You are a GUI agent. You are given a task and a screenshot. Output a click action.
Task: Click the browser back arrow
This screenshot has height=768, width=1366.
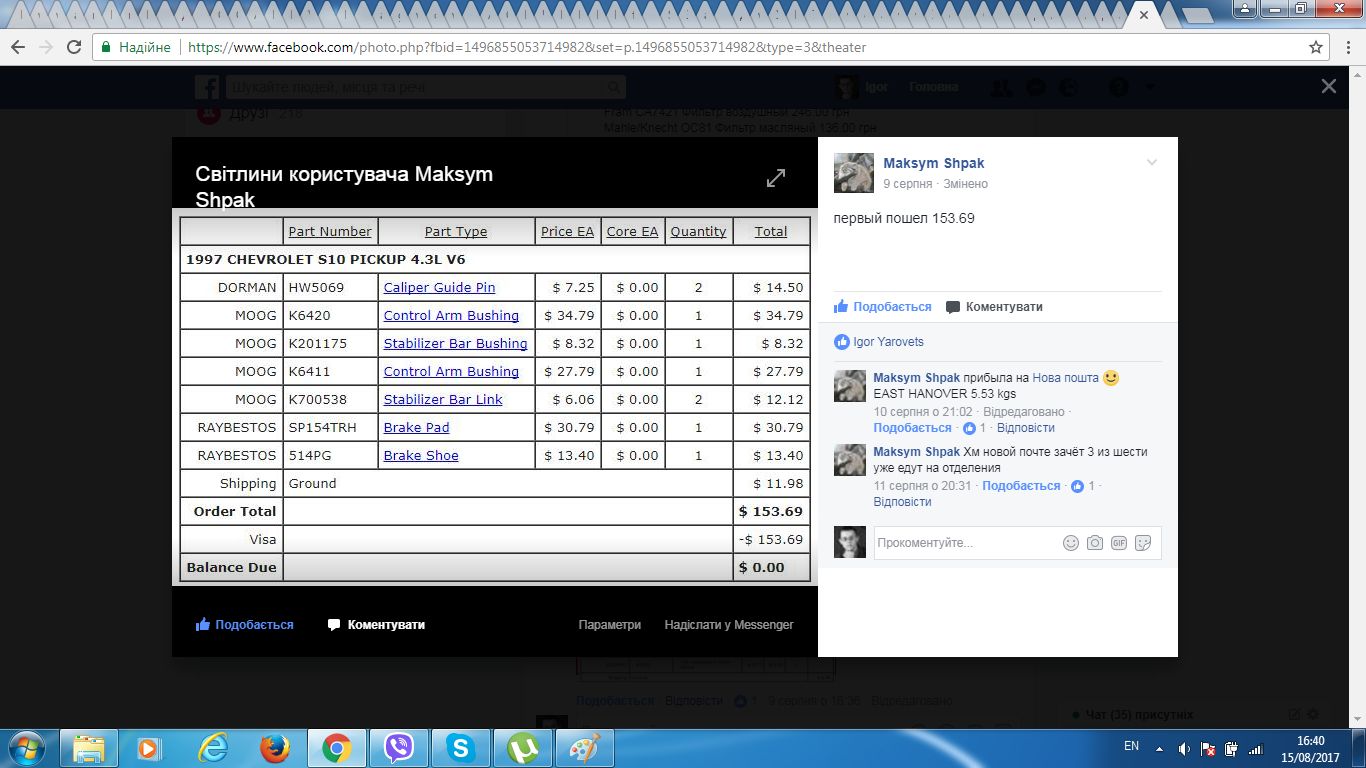(18, 47)
